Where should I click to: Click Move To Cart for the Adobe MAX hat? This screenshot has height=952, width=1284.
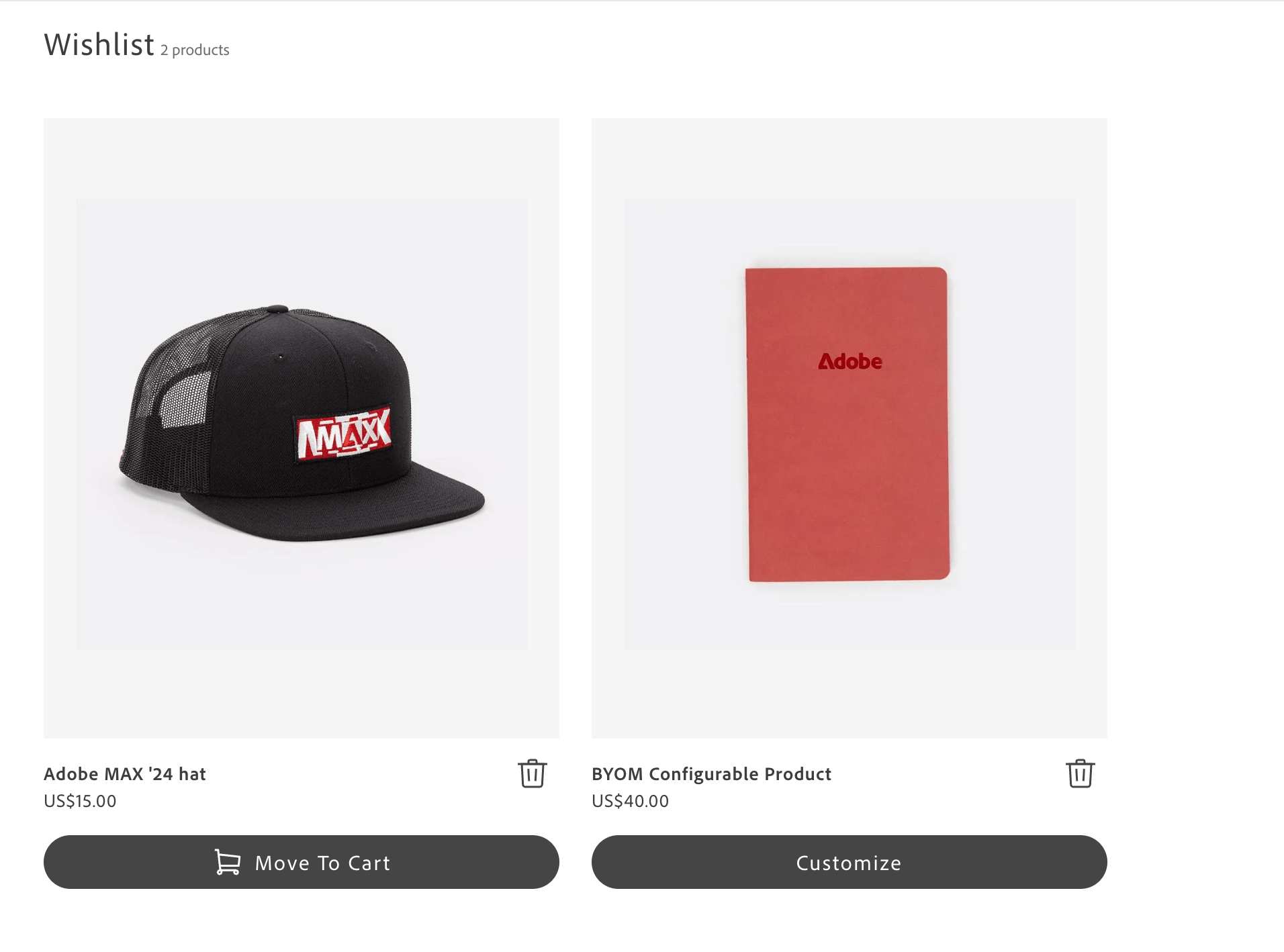click(x=301, y=862)
